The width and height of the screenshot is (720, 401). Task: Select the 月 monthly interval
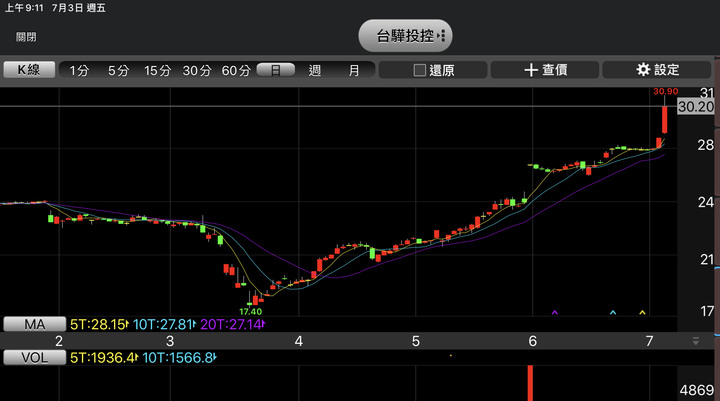[354, 70]
